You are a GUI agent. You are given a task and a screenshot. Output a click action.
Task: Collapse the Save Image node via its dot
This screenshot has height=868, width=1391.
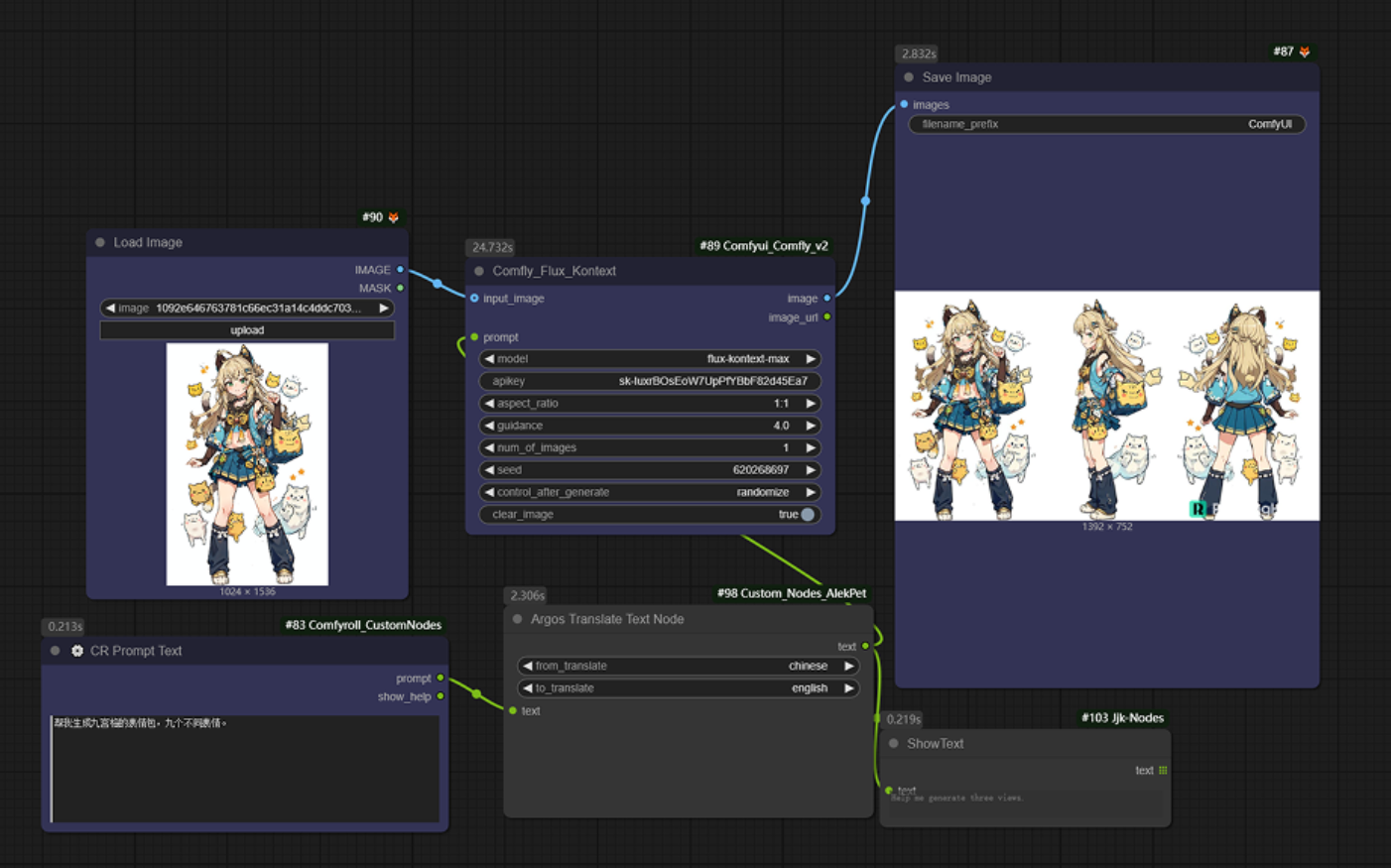click(x=909, y=77)
